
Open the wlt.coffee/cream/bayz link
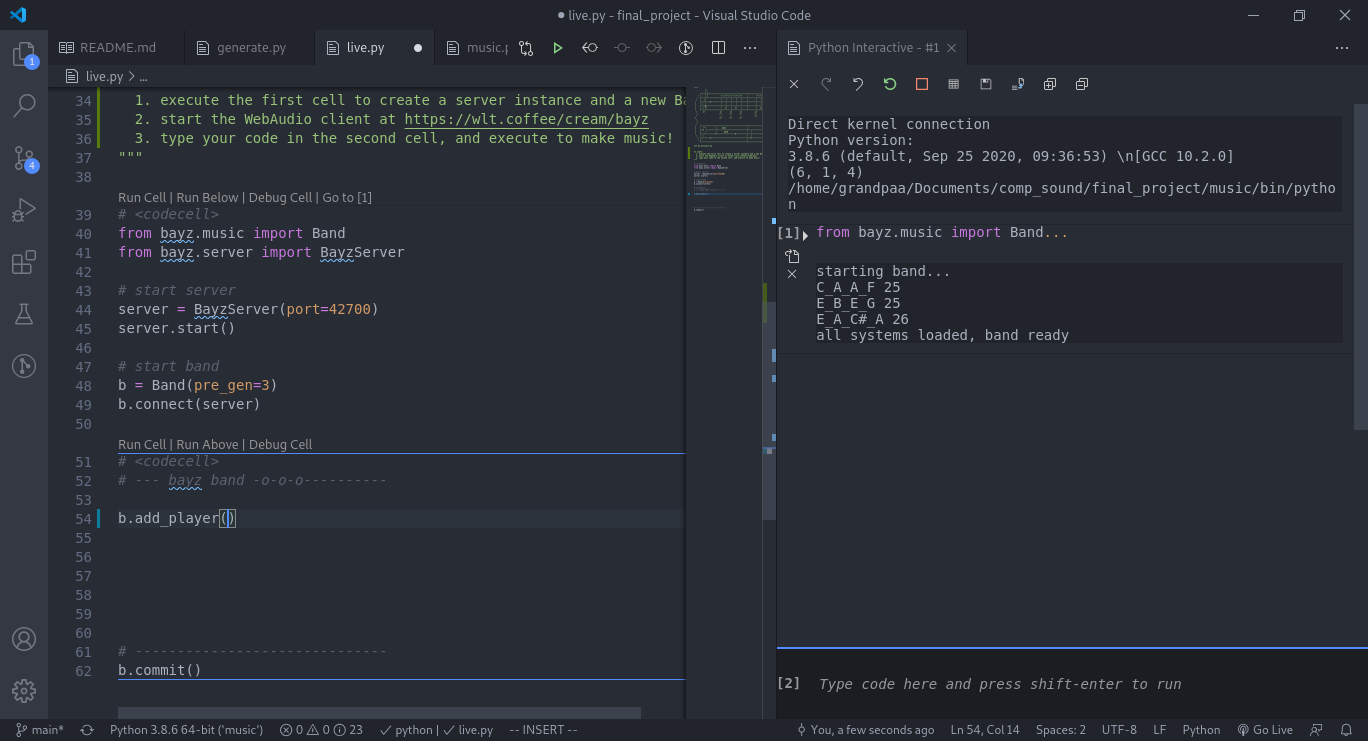click(526, 119)
